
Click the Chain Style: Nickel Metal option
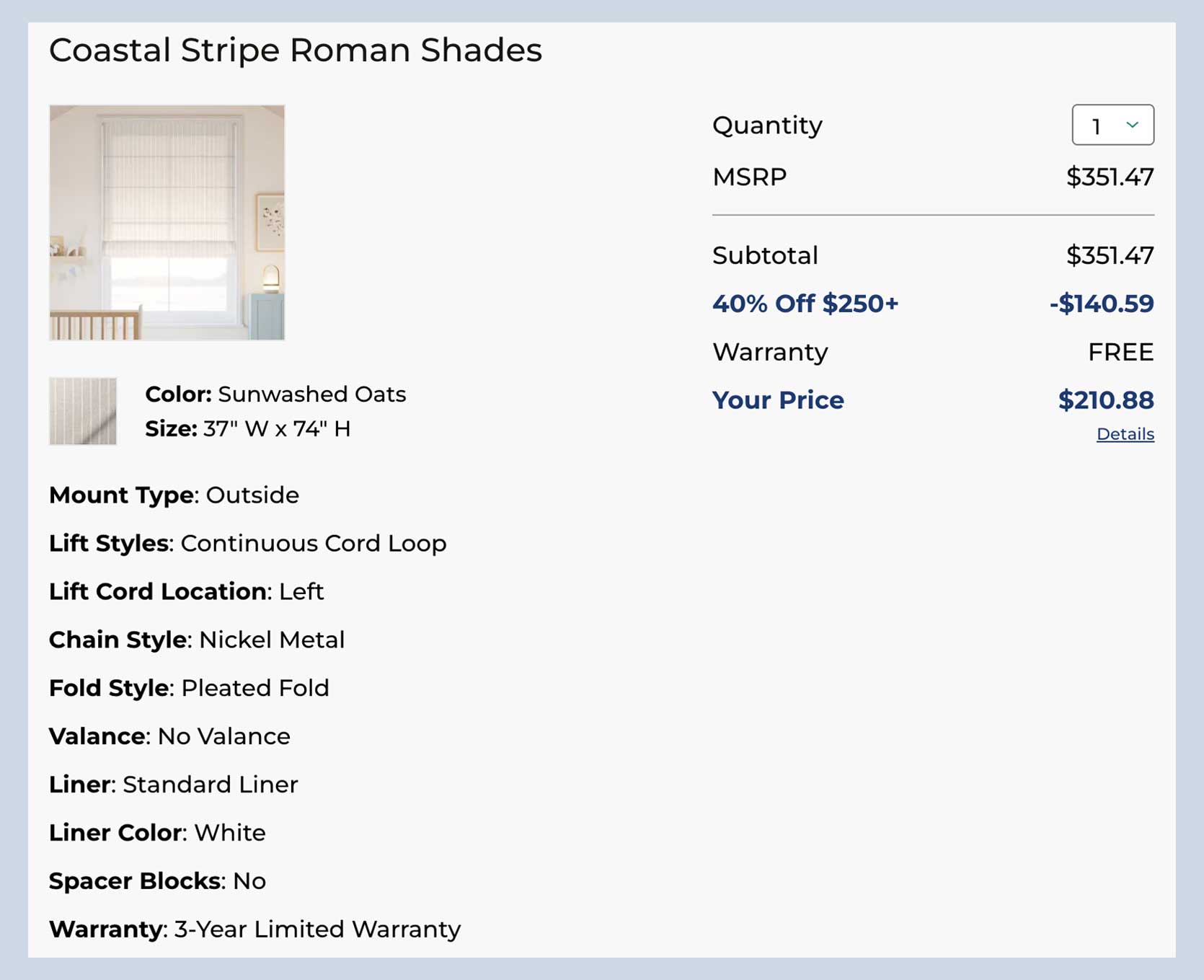(x=197, y=640)
